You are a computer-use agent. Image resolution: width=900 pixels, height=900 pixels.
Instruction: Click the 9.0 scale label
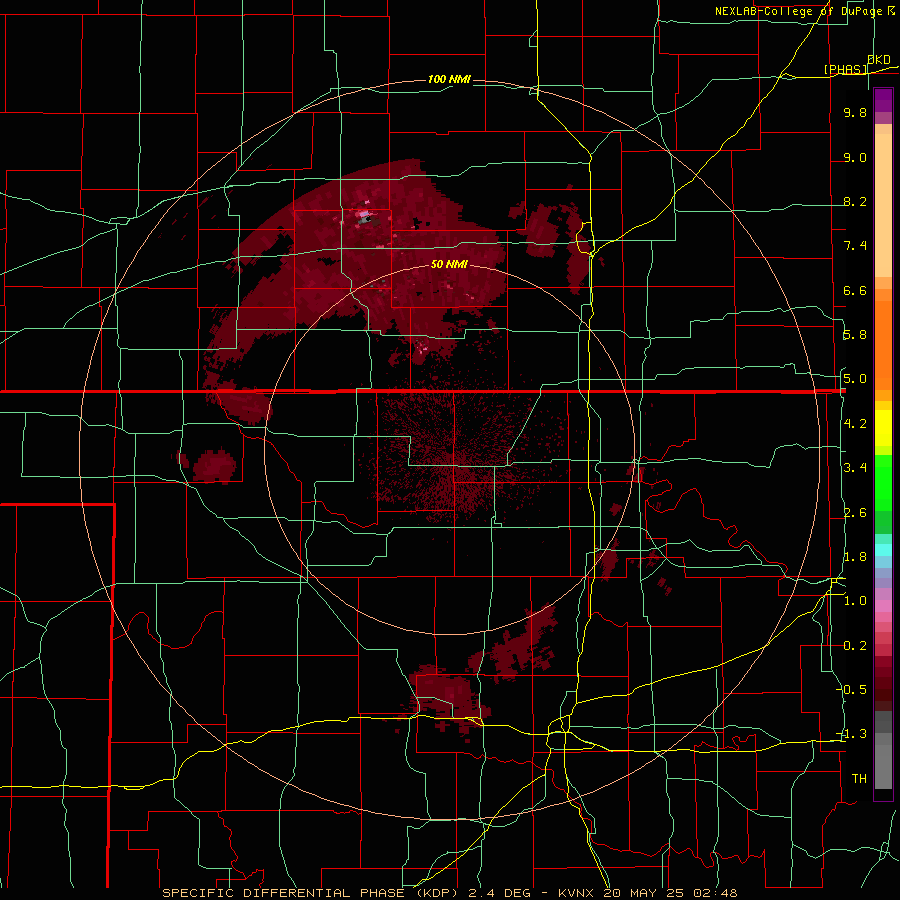coord(855,157)
